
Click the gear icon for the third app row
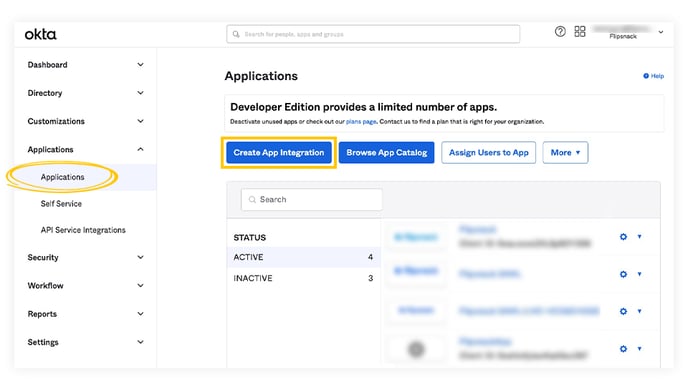pyautogui.click(x=623, y=311)
